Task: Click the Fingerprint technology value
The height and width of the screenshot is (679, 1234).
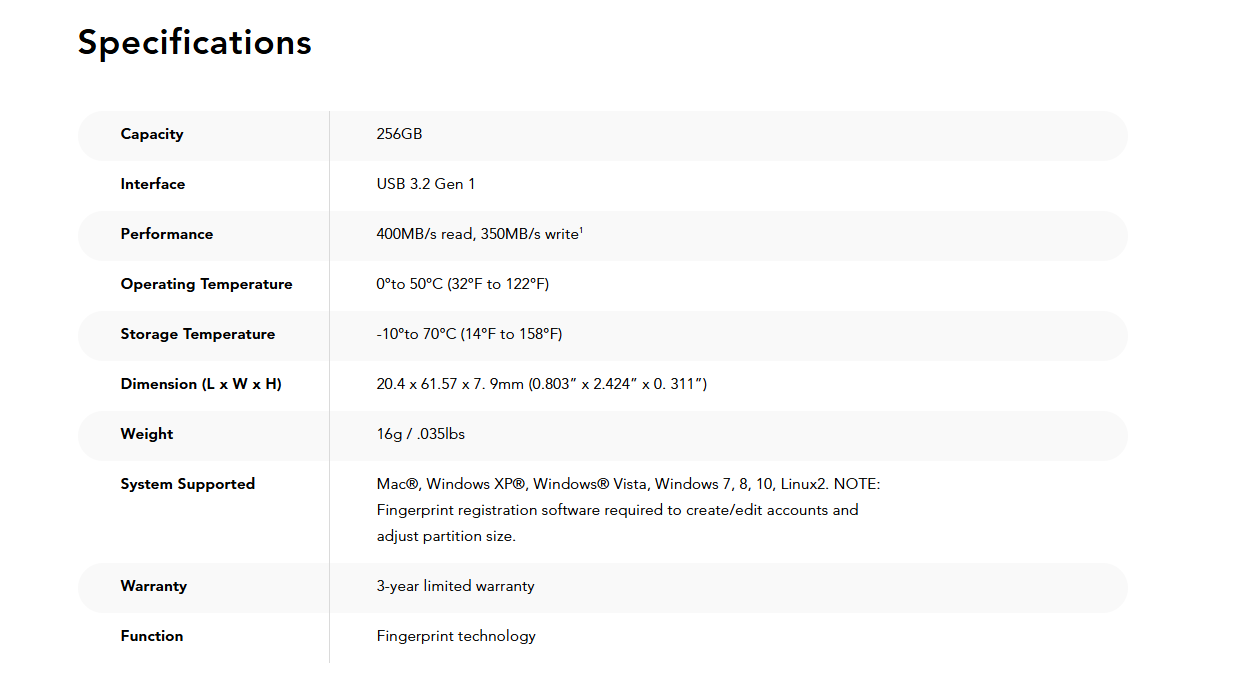Action: pyautogui.click(x=456, y=636)
